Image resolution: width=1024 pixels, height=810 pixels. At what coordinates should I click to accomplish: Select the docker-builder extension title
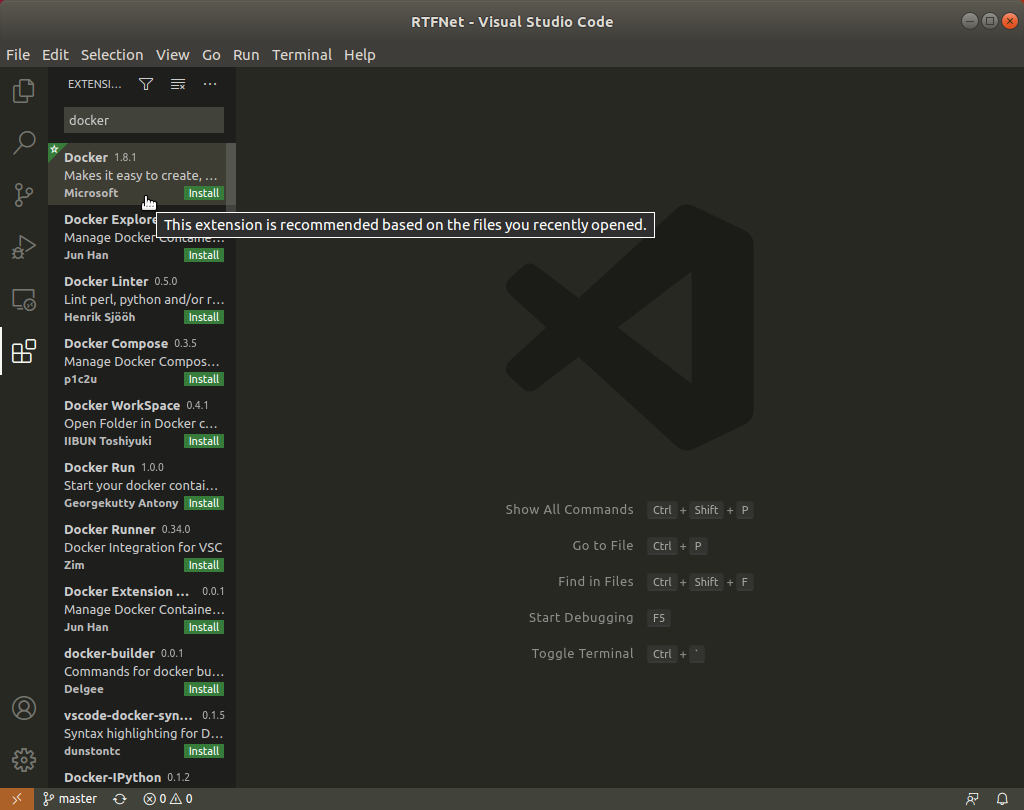coord(109,654)
